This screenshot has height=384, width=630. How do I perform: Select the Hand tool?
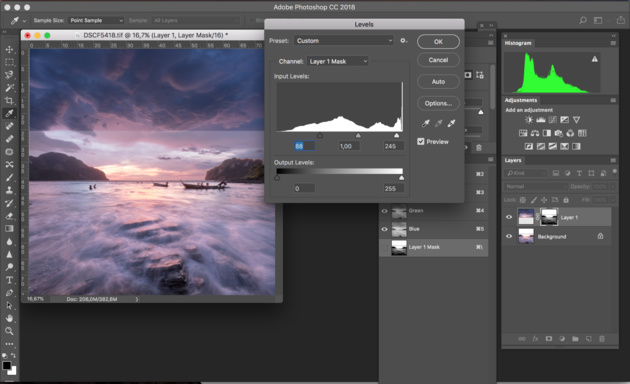9,319
